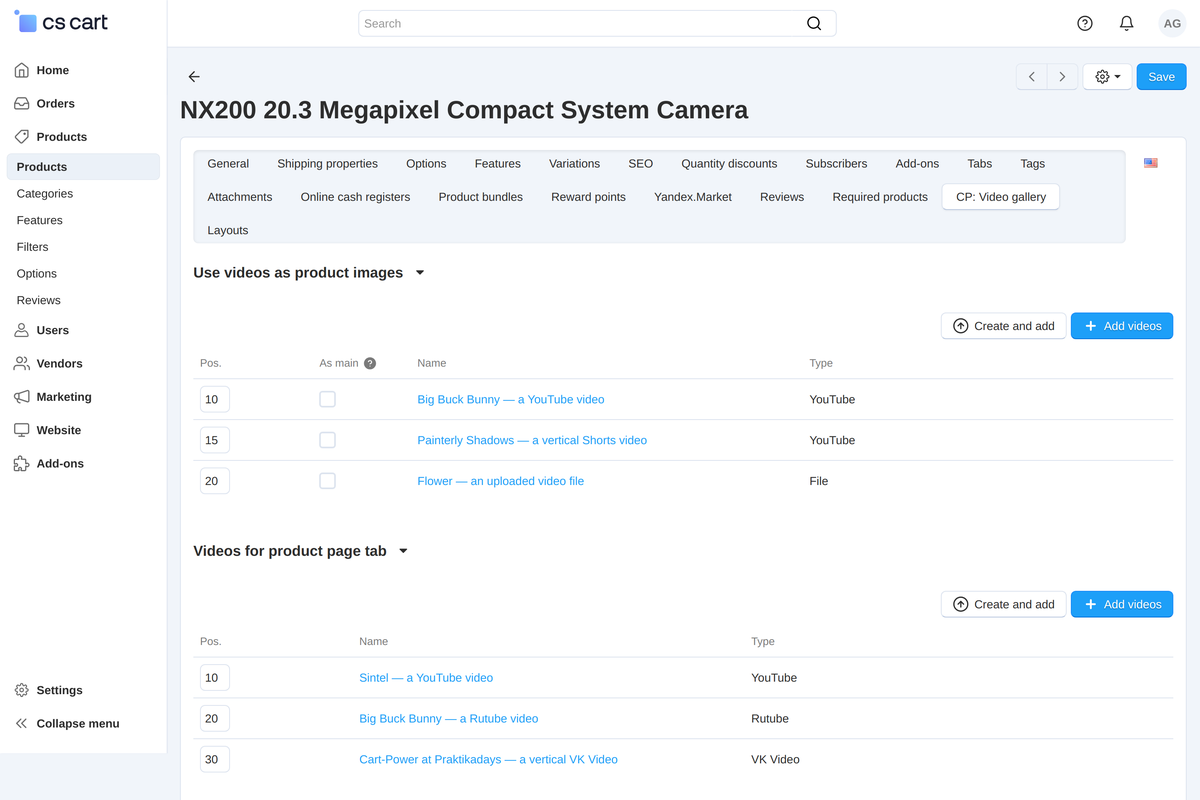
Task: Click Create and add for product page tab
Action: coord(1003,604)
